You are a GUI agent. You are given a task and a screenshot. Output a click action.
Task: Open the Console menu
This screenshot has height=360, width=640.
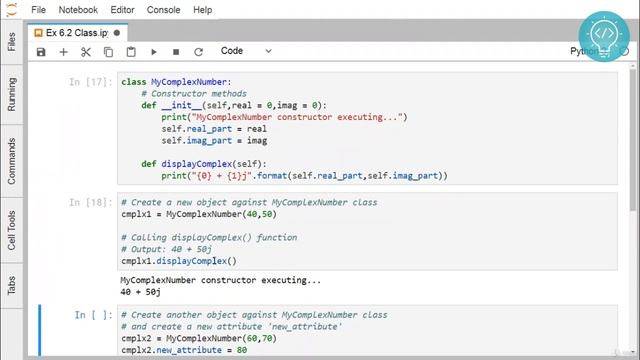coord(163,10)
